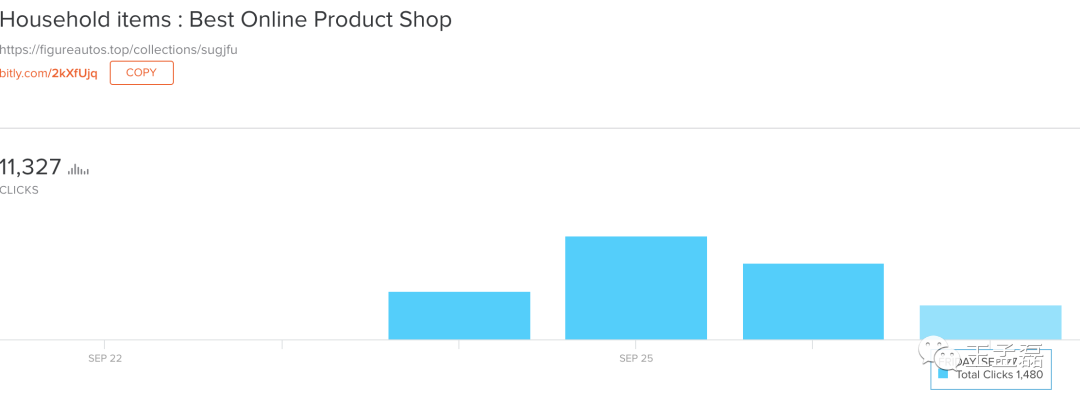Viewport: 1080px width, 403px height.
Task: Click the 11,327 total clicks number
Action: click(31, 167)
